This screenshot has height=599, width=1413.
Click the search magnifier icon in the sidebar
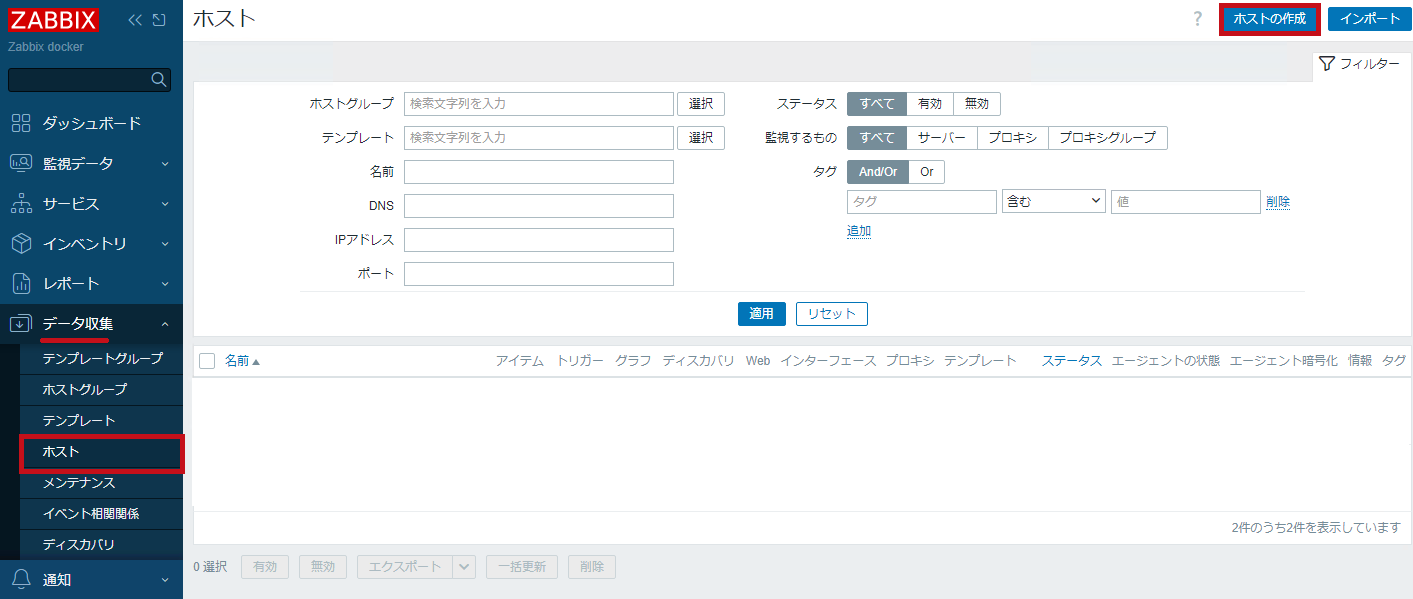(x=158, y=79)
